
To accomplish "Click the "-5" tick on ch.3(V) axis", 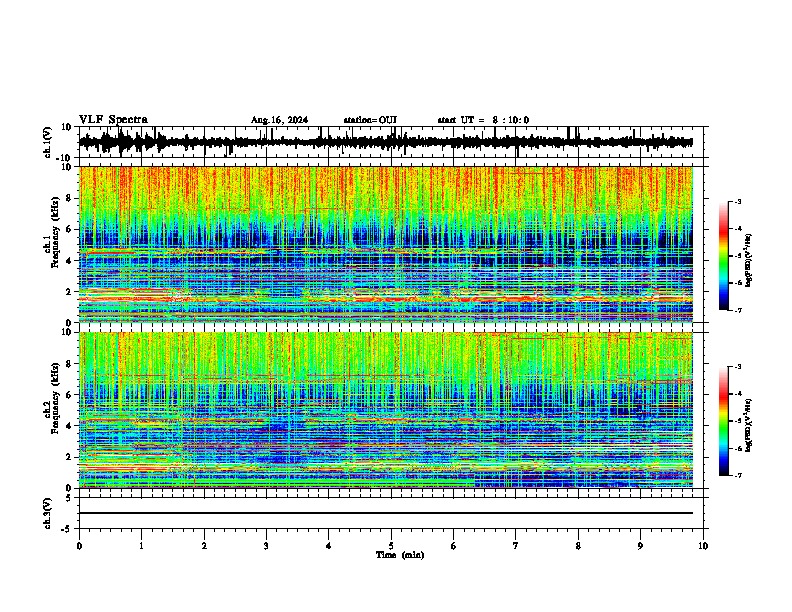I will (x=67, y=529).
